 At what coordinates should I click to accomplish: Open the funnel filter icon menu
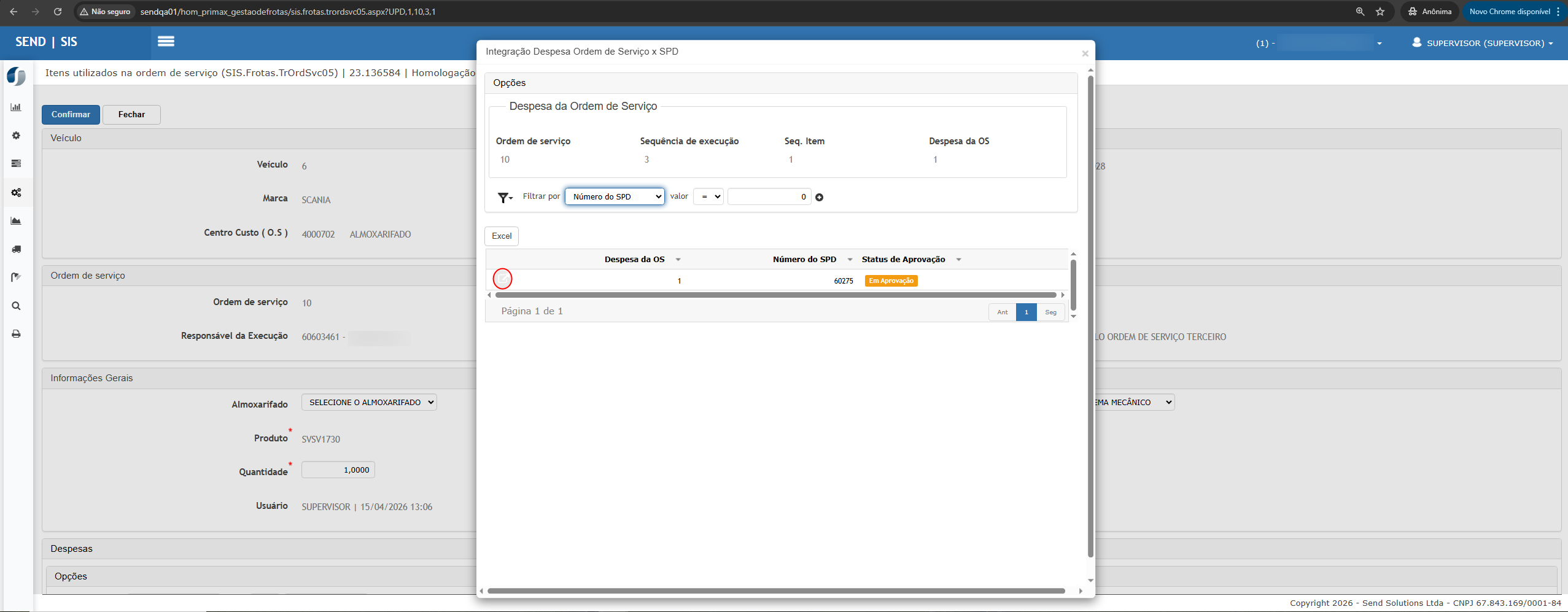(x=505, y=197)
